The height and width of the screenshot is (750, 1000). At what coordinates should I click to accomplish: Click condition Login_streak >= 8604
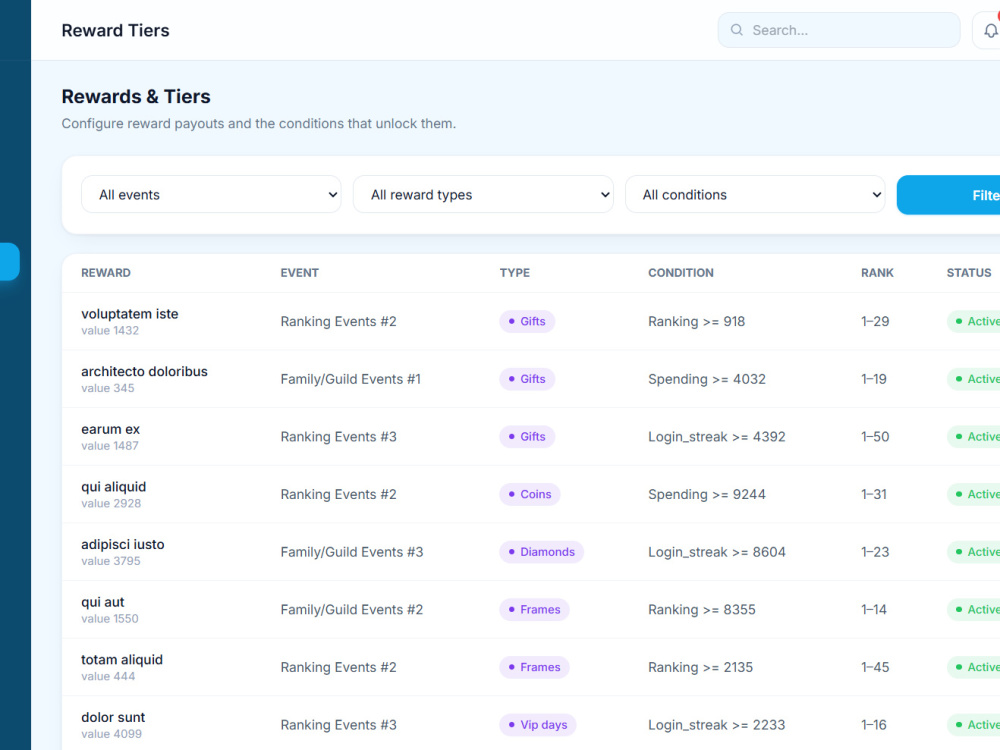pos(717,552)
